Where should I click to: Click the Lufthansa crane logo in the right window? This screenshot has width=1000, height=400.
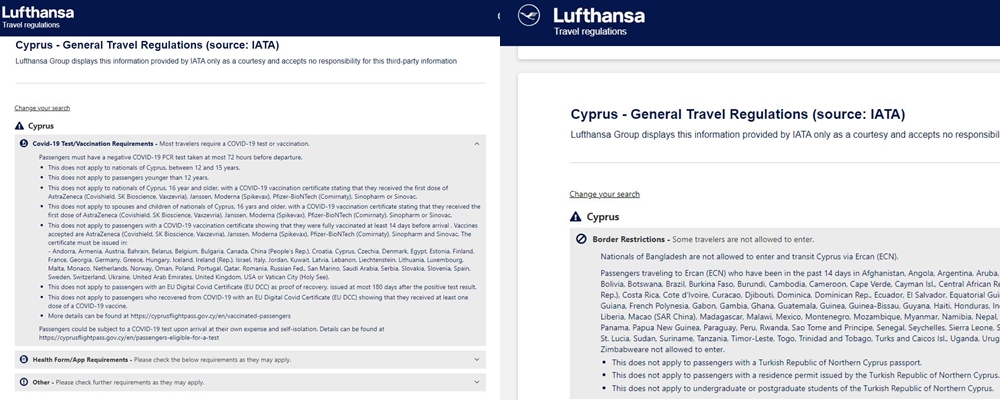click(x=529, y=15)
